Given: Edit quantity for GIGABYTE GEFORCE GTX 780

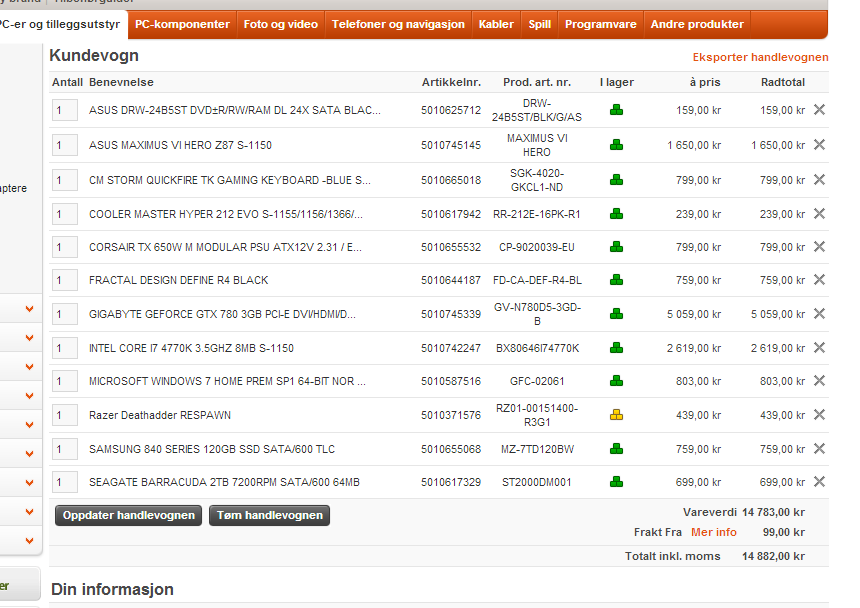Looking at the screenshot, I should click(x=65, y=314).
